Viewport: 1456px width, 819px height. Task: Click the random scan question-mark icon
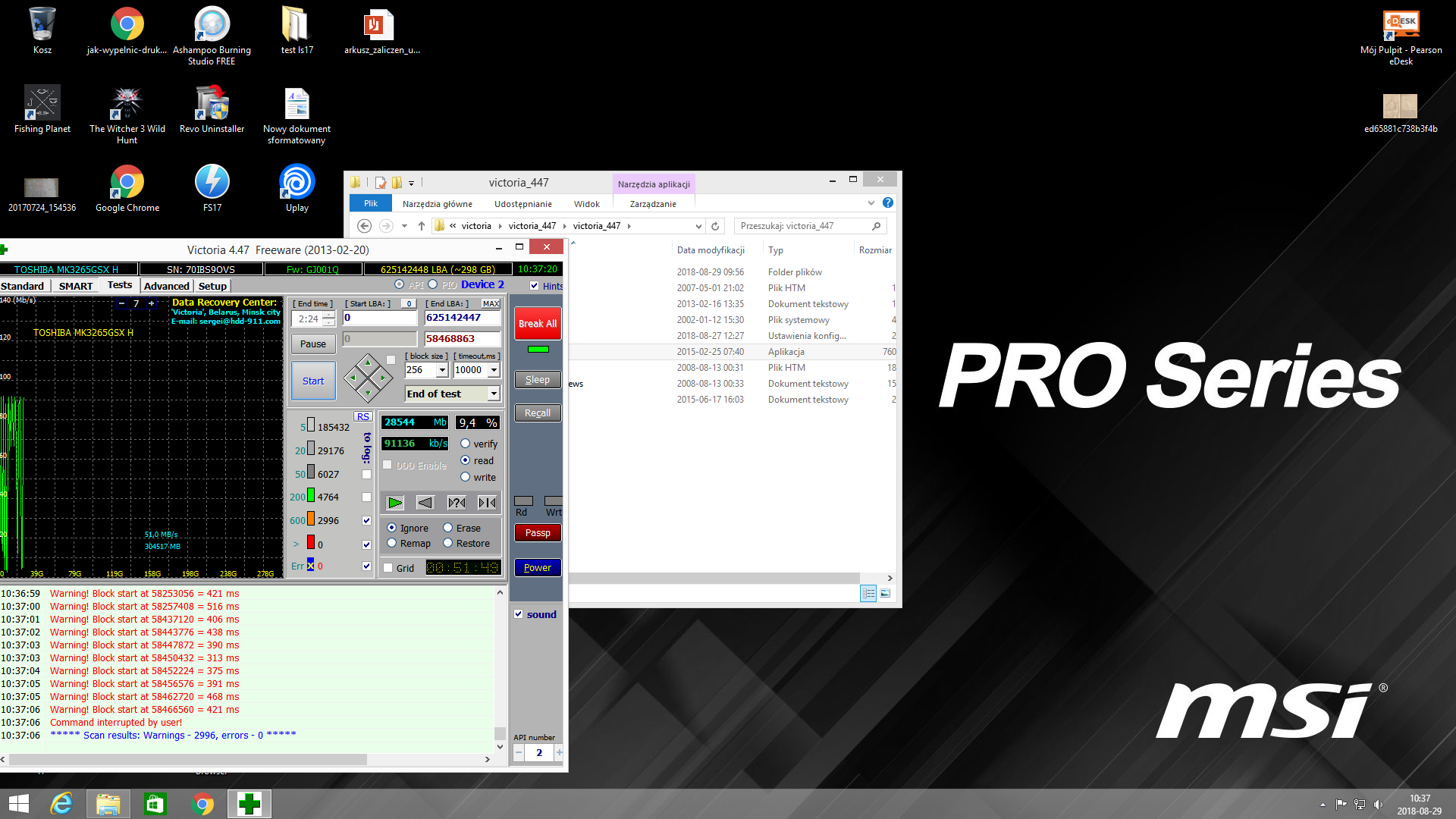(x=457, y=502)
